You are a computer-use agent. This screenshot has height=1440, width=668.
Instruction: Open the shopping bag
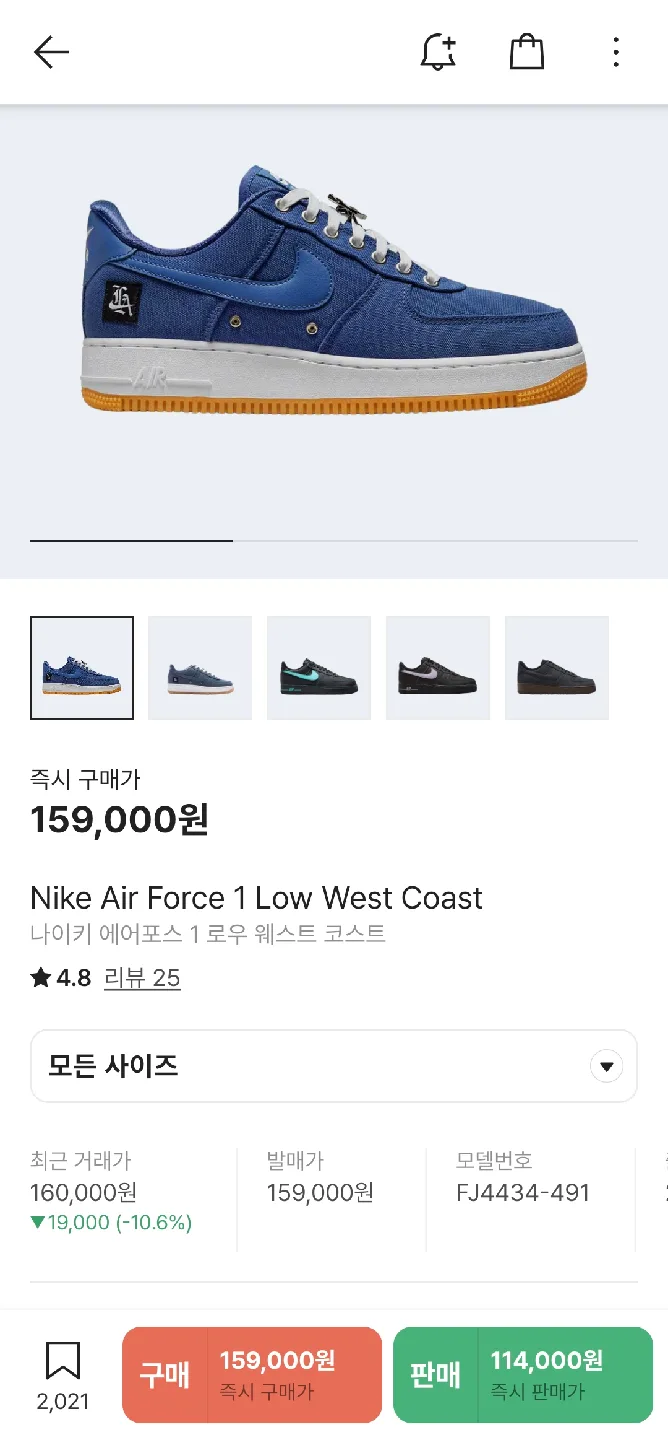tap(527, 51)
